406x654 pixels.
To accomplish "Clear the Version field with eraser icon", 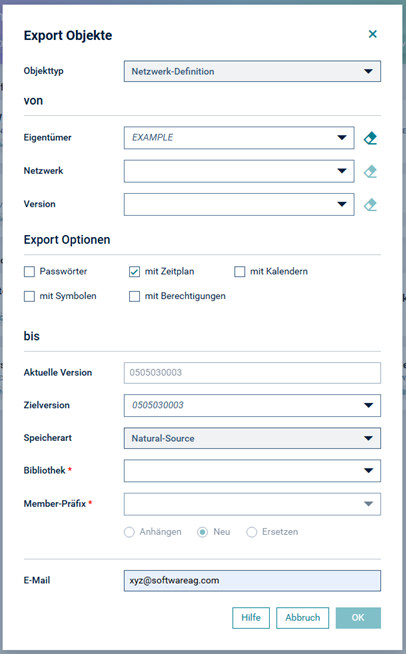I will [x=370, y=204].
